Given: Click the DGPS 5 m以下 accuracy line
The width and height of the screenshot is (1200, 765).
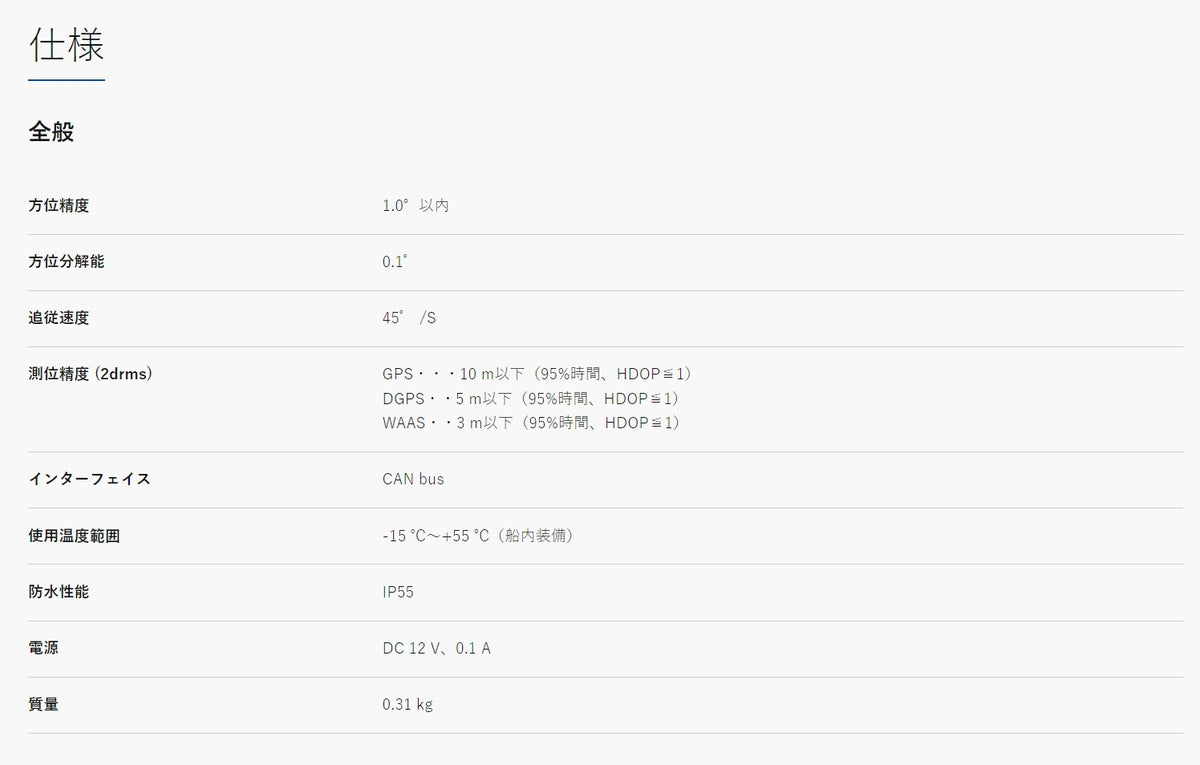Looking at the screenshot, I should point(531,399).
